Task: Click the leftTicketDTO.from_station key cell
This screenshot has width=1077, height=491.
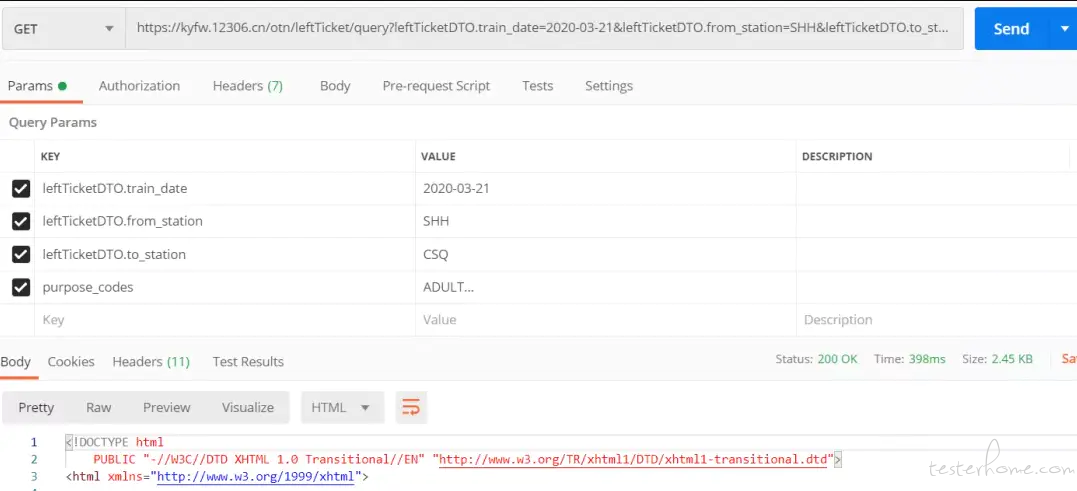Action: pyautogui.click(x=225, y=221)
